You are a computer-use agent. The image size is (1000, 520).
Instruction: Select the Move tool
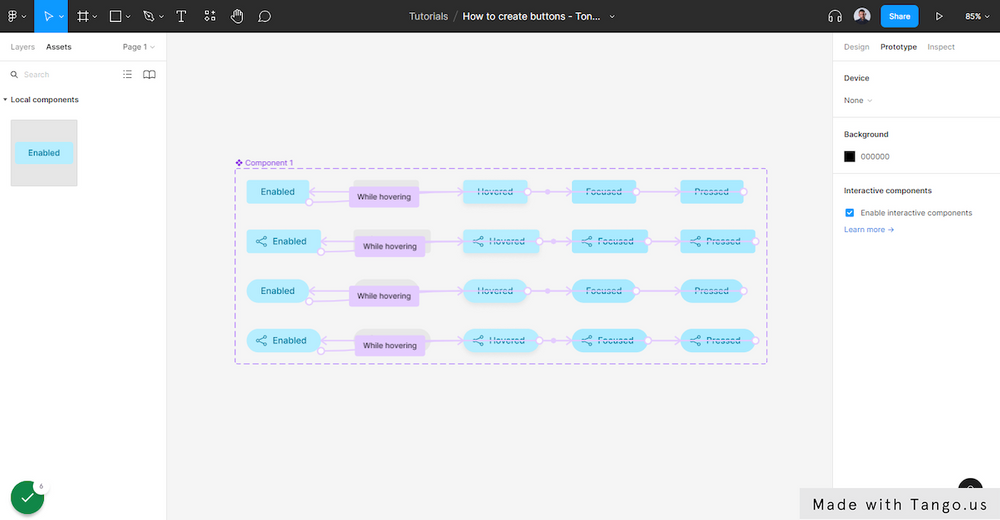48,16
